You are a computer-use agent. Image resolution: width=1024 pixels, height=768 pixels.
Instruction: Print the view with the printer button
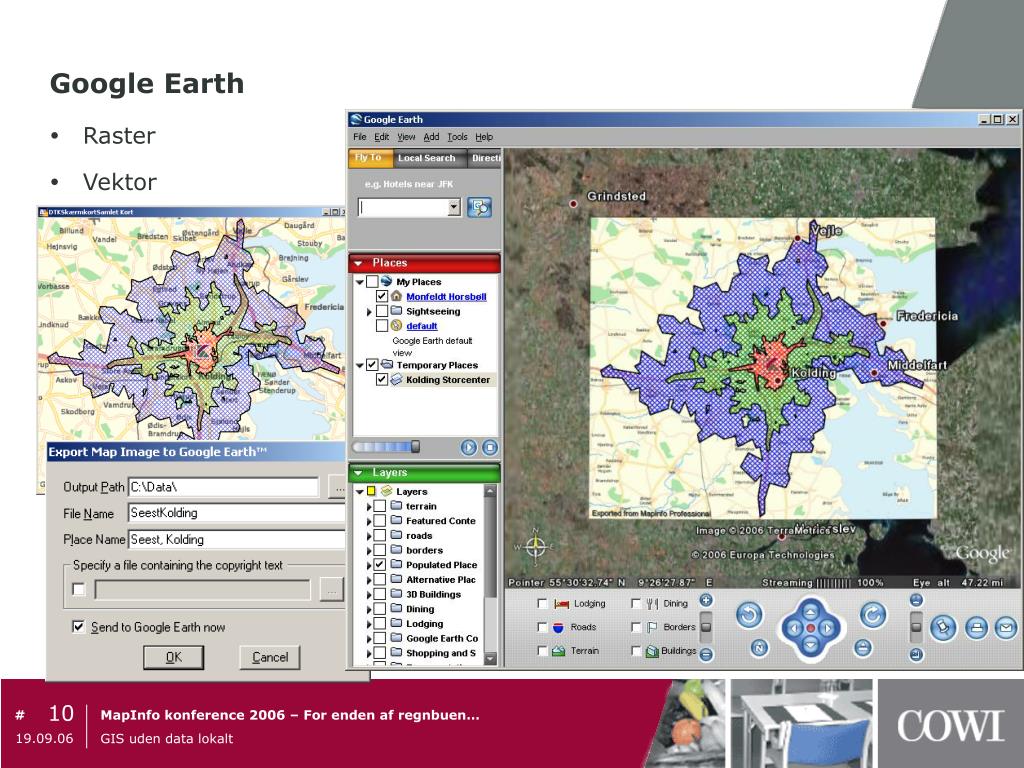(976, 628)
